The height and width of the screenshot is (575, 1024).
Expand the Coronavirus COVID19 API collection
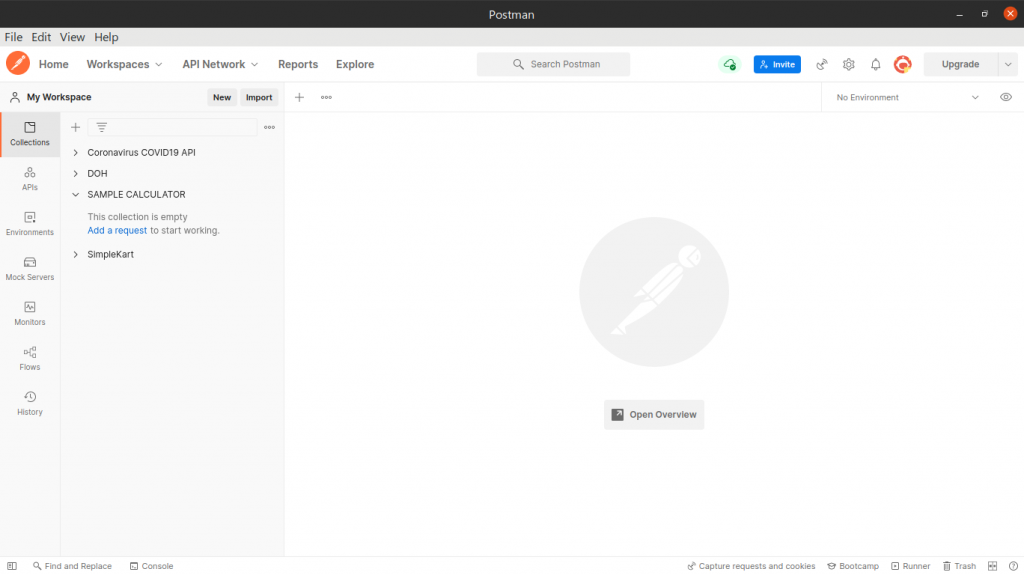76,152
